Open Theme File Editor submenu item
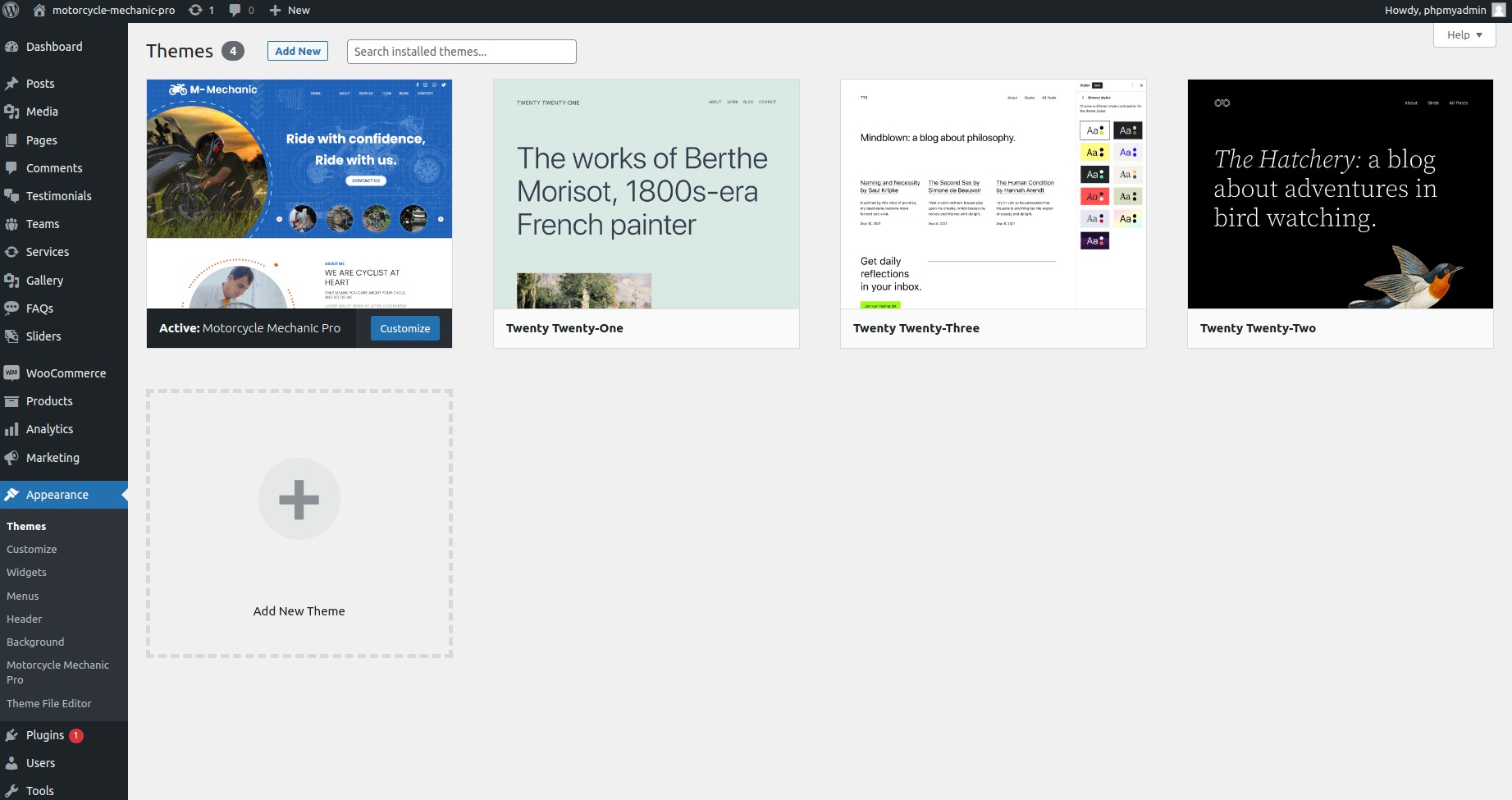The height and width of the screenshot is (800, 1512). (49, 704)
